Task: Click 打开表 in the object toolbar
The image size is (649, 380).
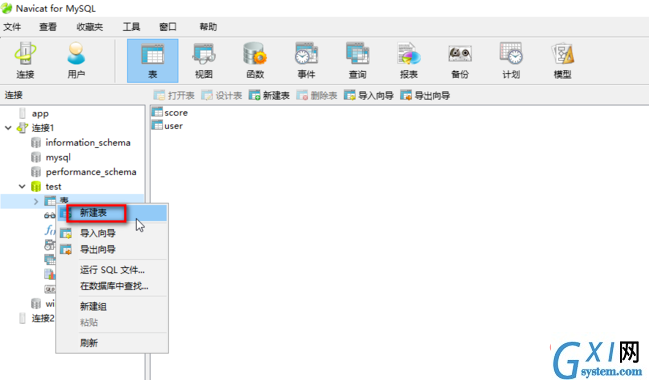Action: click(174, 96)
